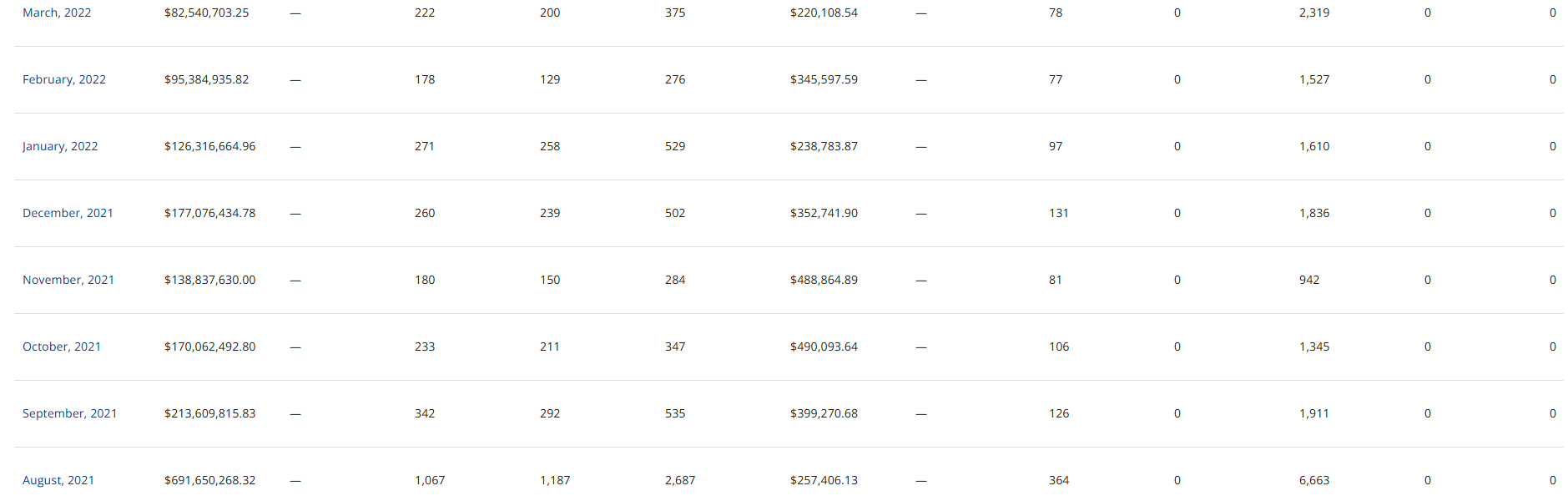Select the $691,650,268.32 amount

coord(210,480)
